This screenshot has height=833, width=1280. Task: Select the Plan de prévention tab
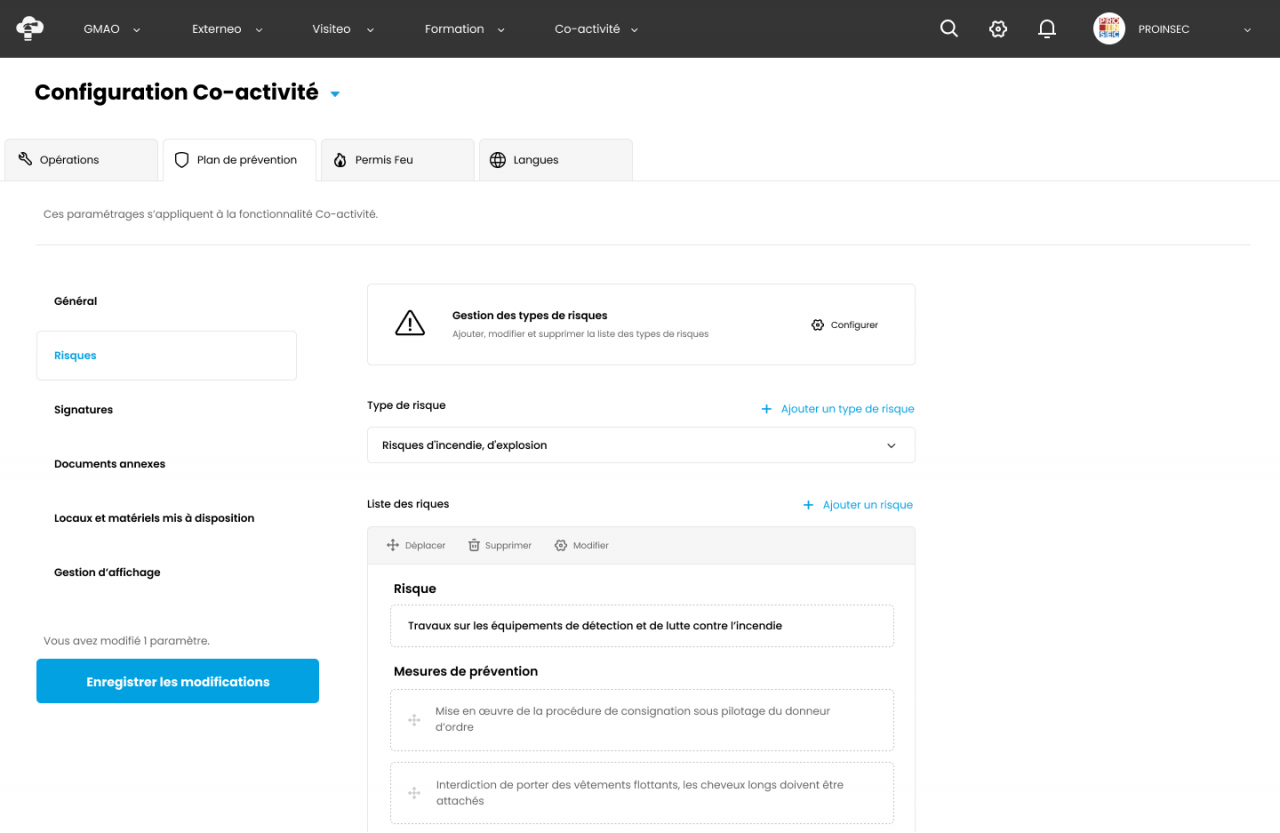239,160
